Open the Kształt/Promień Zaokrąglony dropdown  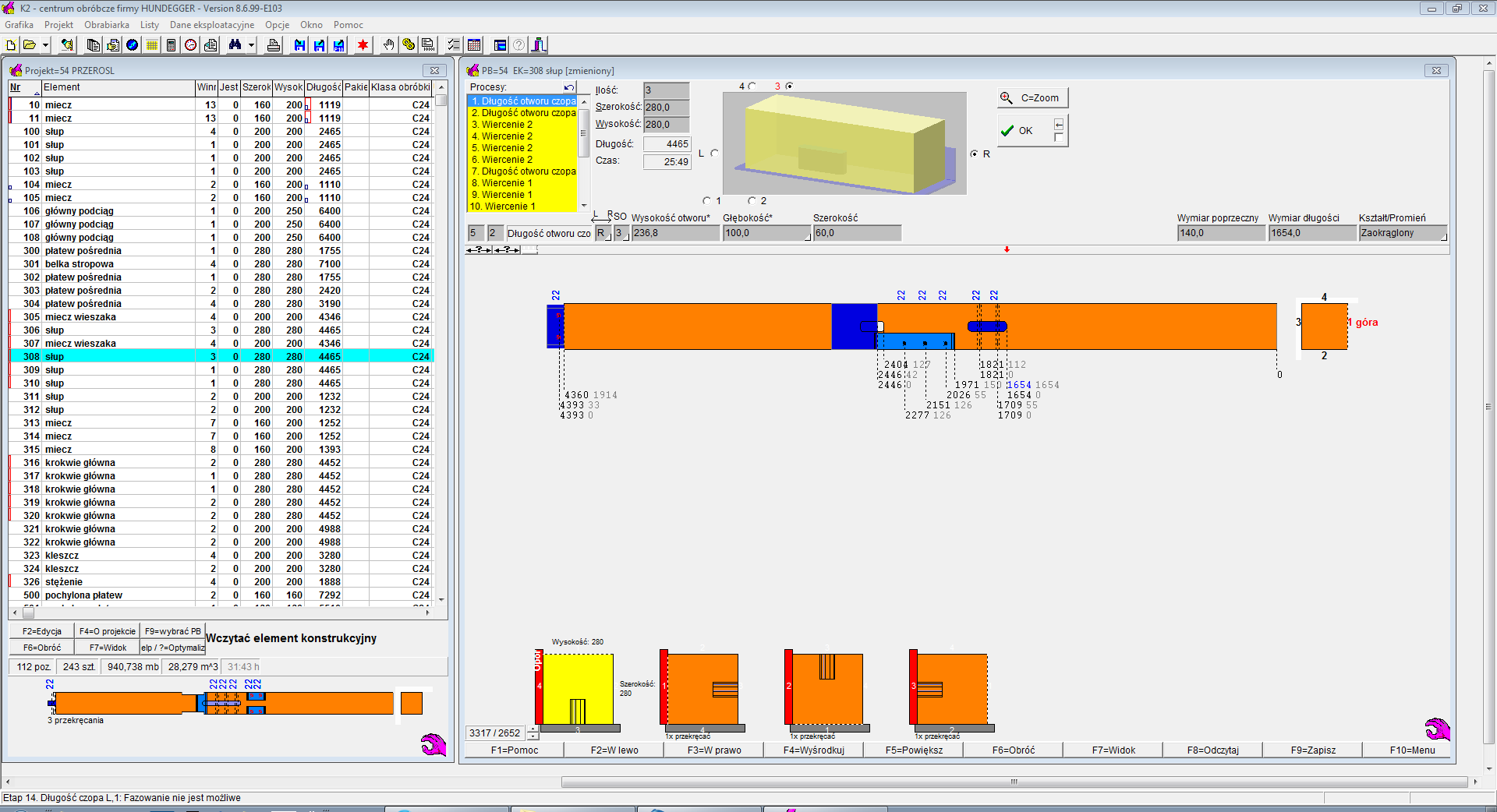tap(1402, 233)
